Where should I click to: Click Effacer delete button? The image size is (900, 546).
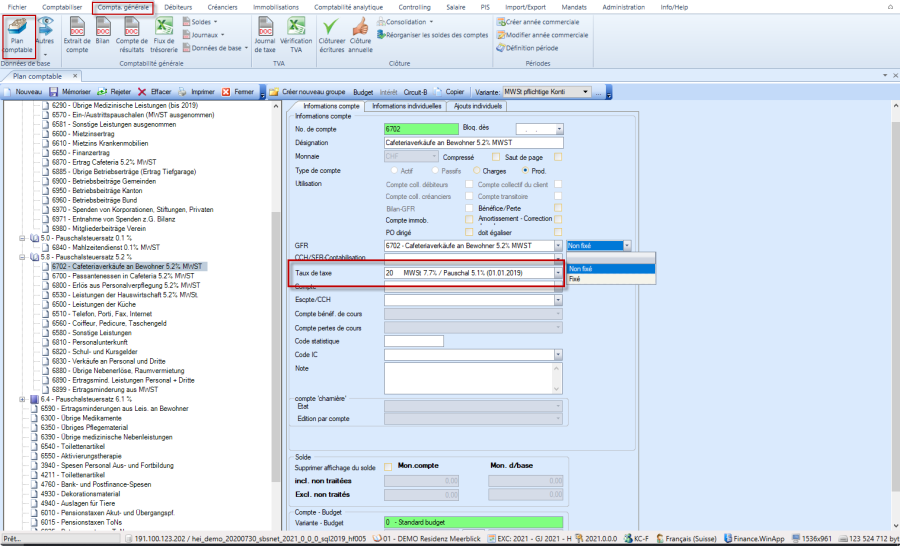point(155,92)
